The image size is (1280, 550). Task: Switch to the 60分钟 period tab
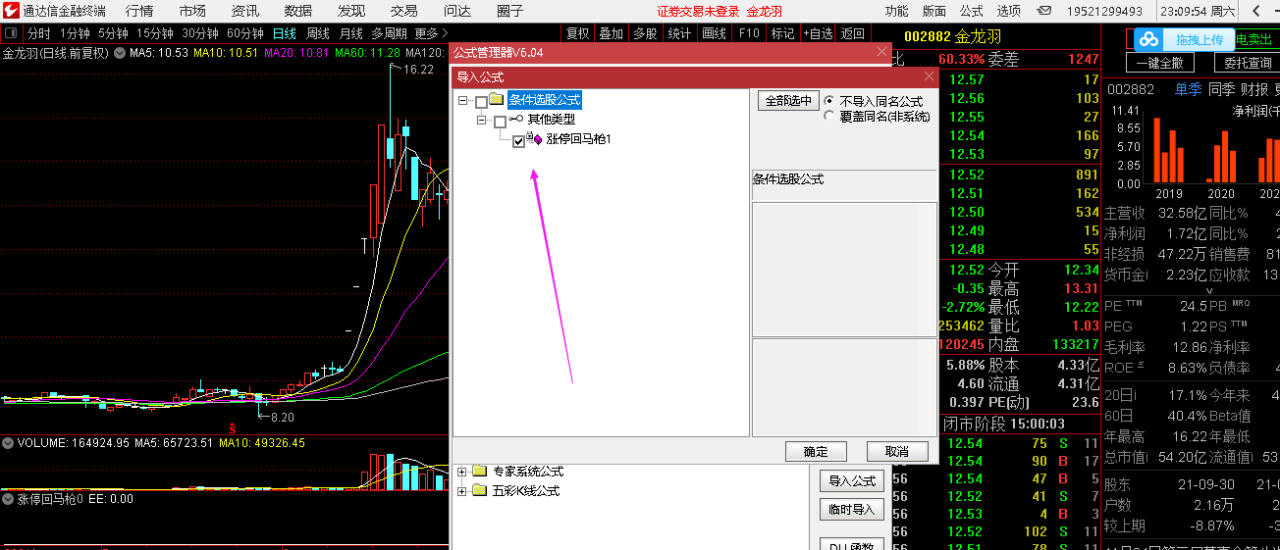pos(245,33)
